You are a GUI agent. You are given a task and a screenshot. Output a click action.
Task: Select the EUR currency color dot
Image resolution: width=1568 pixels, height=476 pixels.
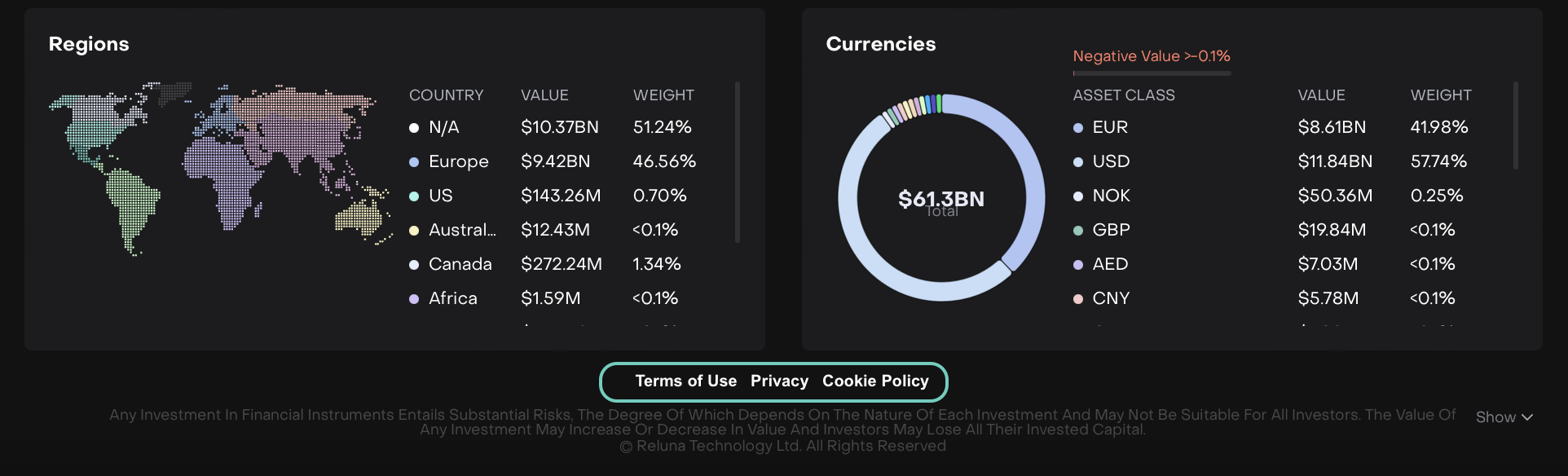coord(1078,128)
